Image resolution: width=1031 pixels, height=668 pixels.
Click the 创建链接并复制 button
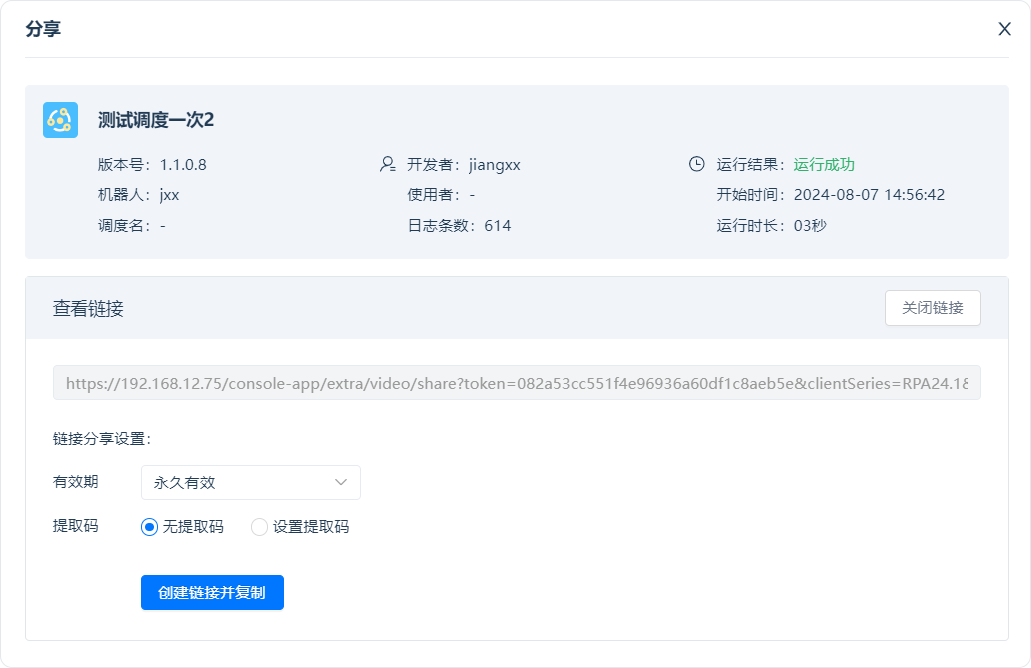[x=212, y=592]
